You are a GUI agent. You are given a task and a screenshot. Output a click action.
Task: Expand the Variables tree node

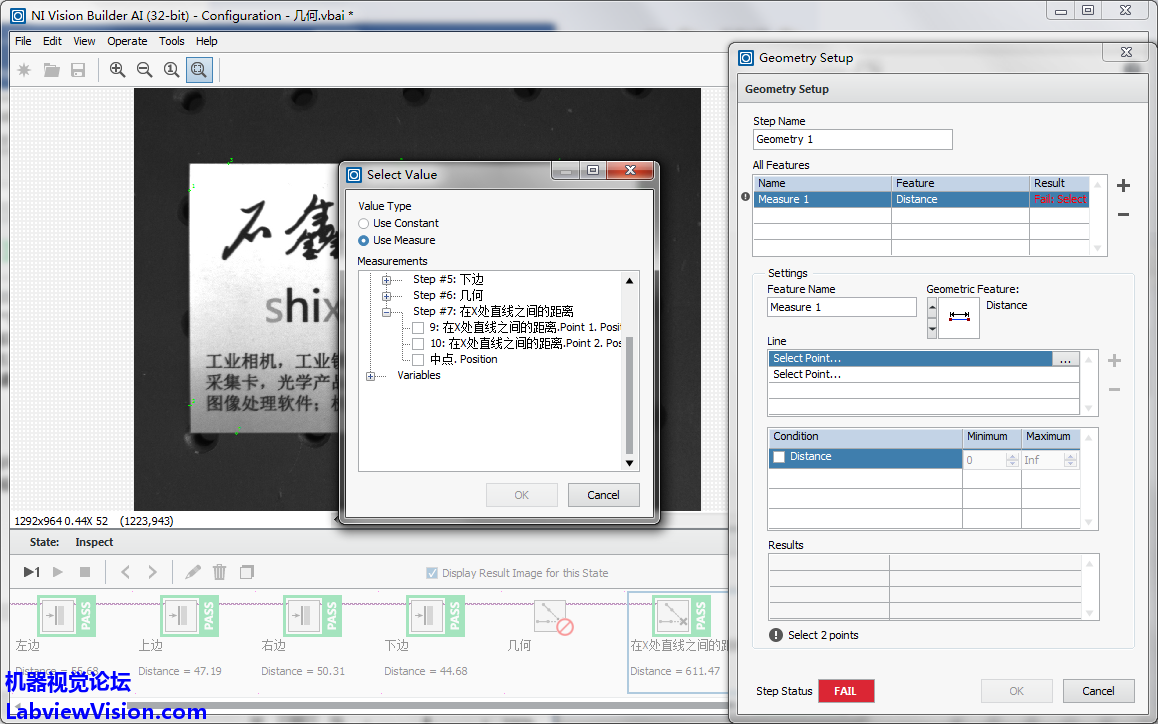pyautogui.click(x=371, y=376)
